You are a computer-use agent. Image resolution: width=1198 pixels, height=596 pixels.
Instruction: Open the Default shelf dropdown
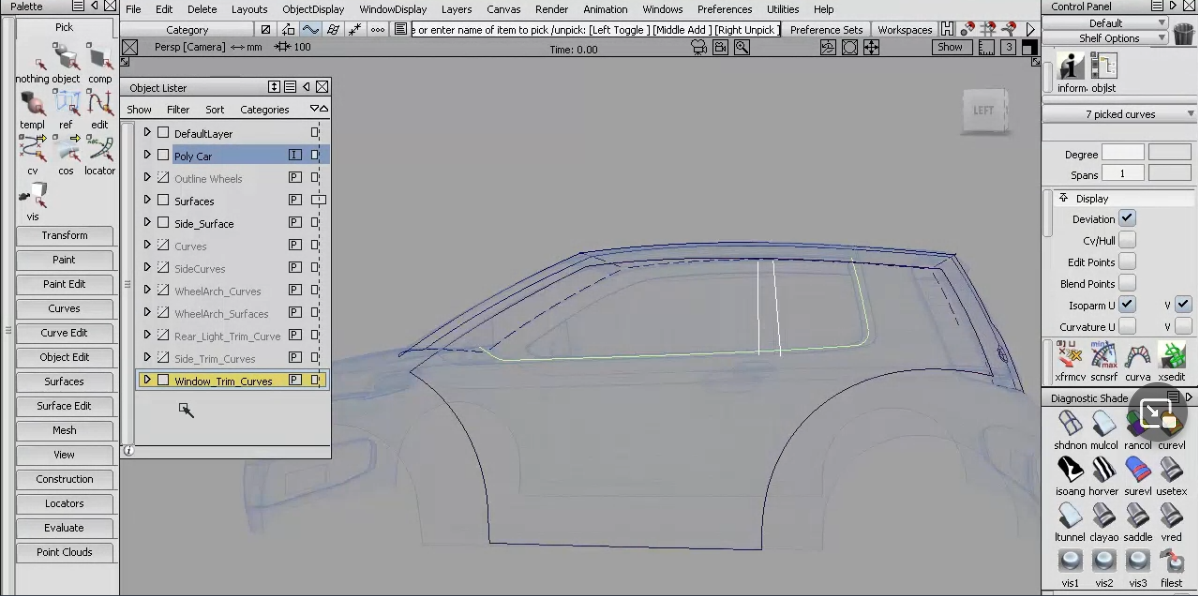coord(1105,23)
